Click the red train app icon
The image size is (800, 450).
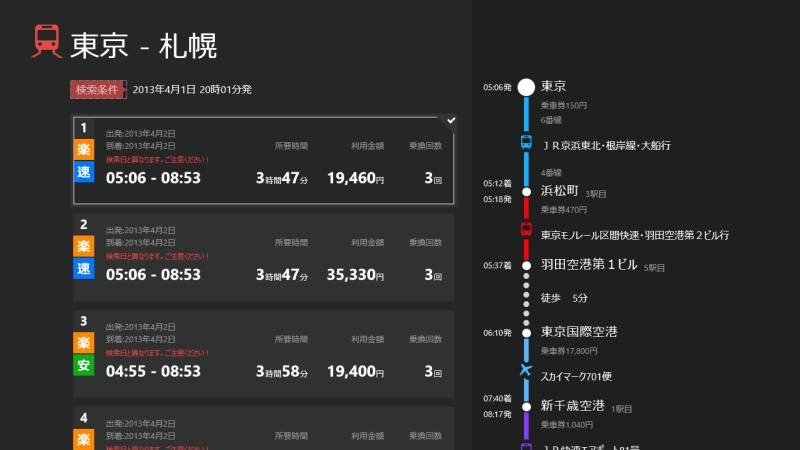tap(46, 42)
